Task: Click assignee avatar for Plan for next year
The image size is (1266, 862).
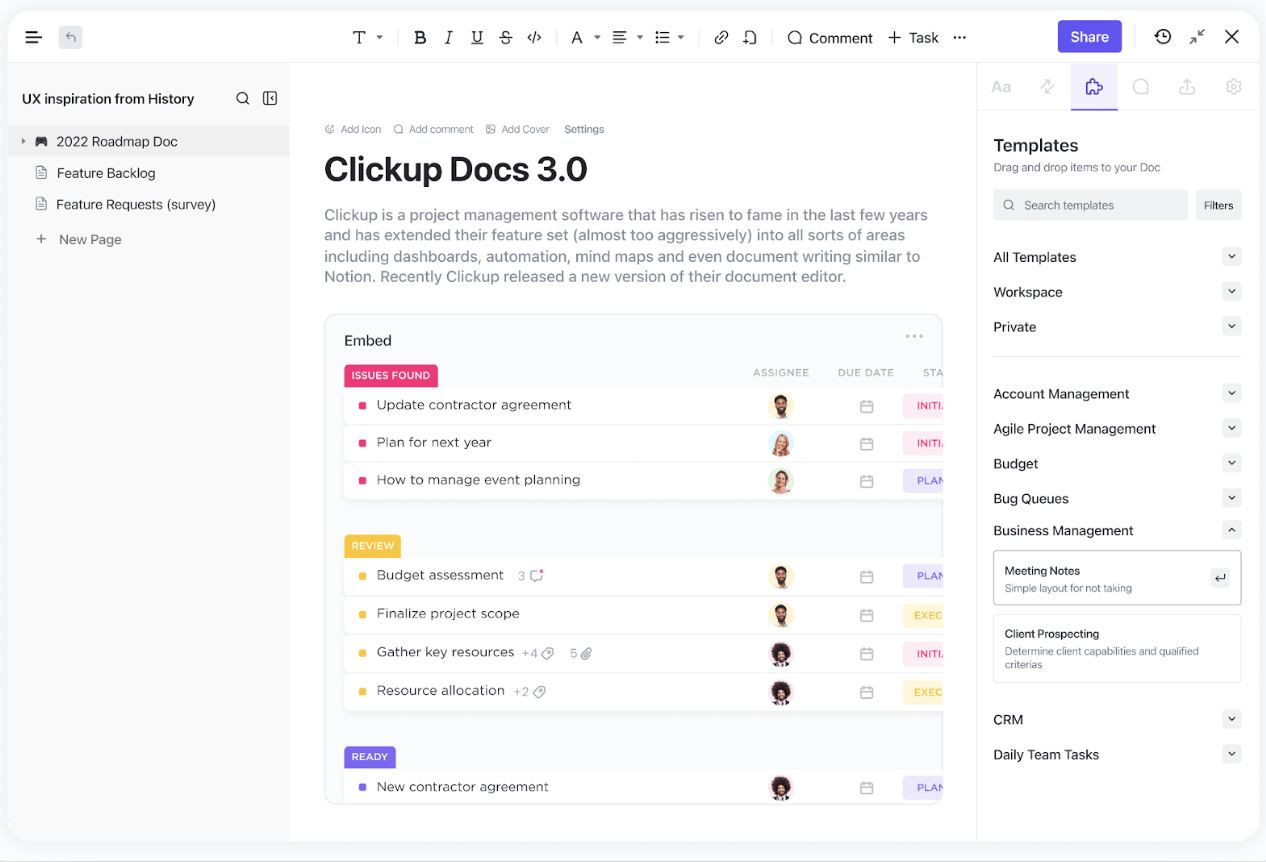Action: [x=781, y=443]
